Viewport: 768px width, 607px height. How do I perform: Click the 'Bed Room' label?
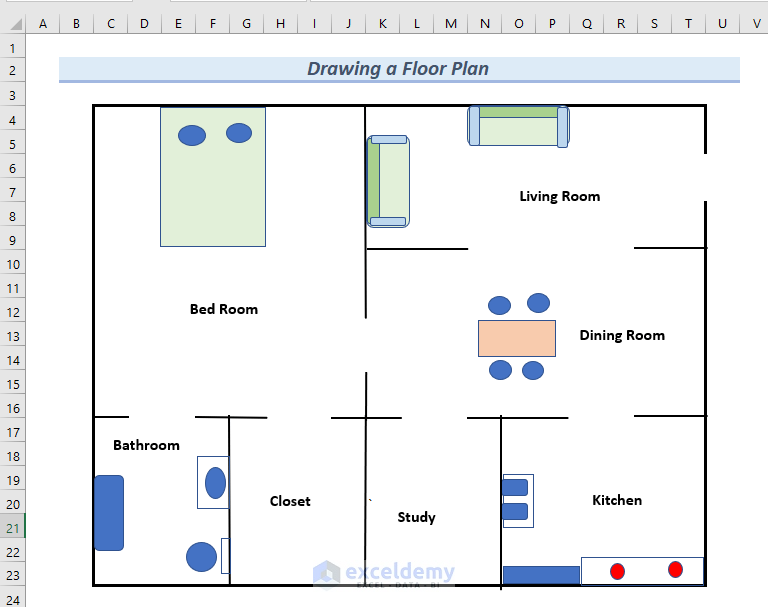pyautogui.click(x=224, y=309)
